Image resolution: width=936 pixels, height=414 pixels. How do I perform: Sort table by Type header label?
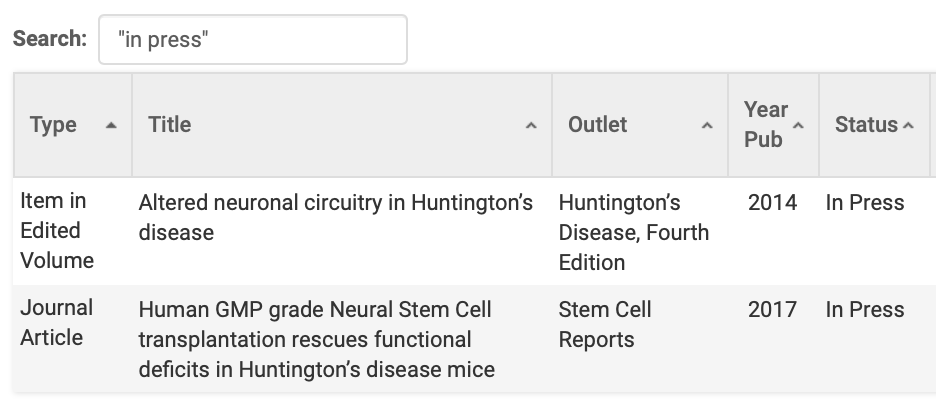pos(53,125)
